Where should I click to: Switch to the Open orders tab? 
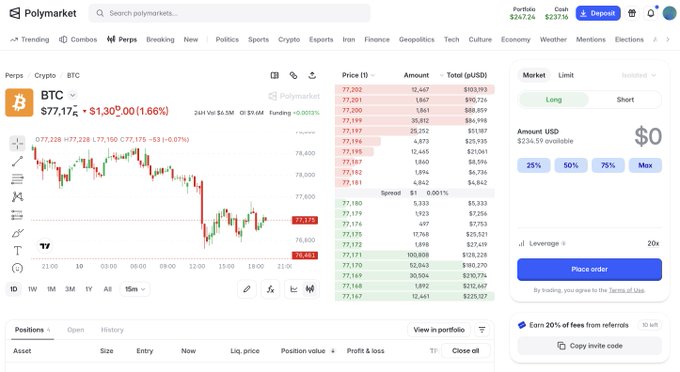75,330
